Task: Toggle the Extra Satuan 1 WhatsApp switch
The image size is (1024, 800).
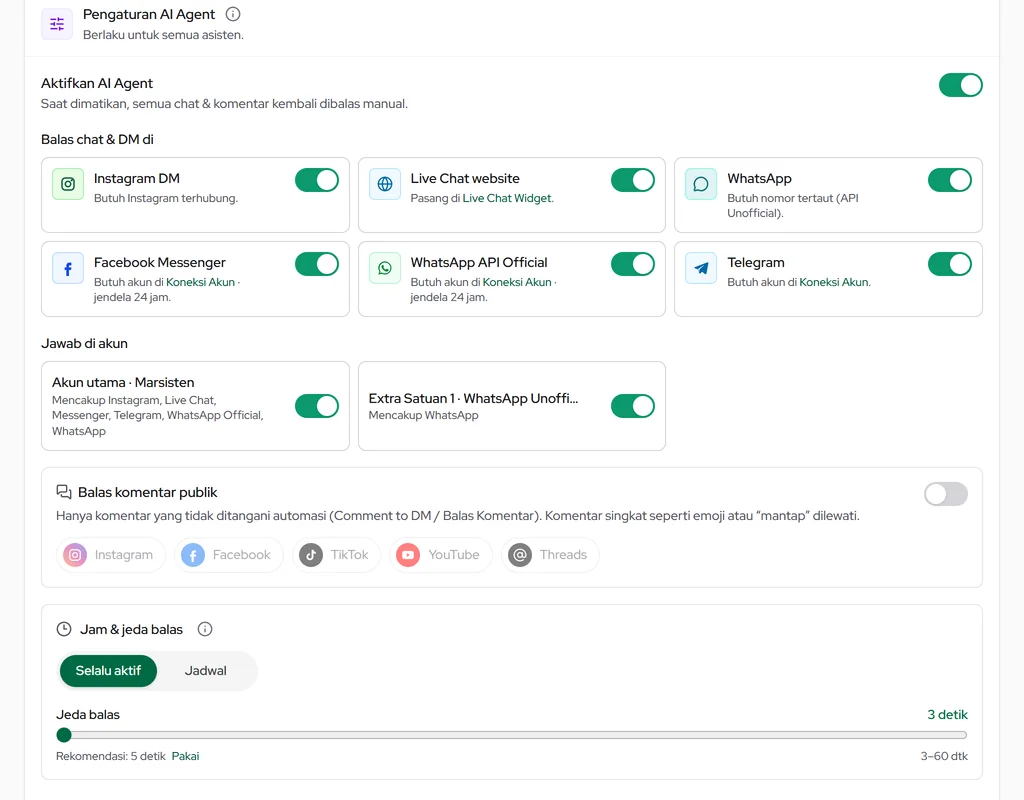Action: click(633, 406)
